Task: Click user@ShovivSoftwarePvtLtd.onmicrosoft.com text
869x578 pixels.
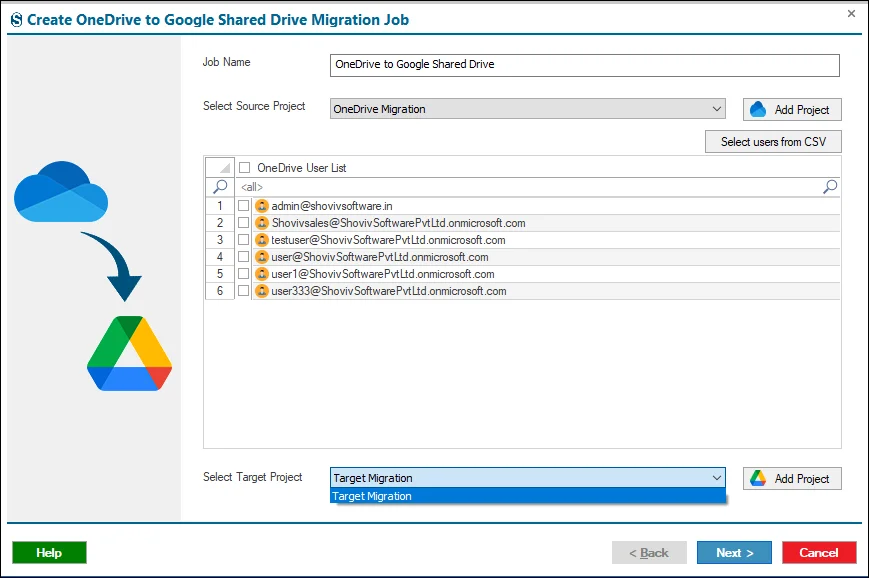Action: click(380, 257)
